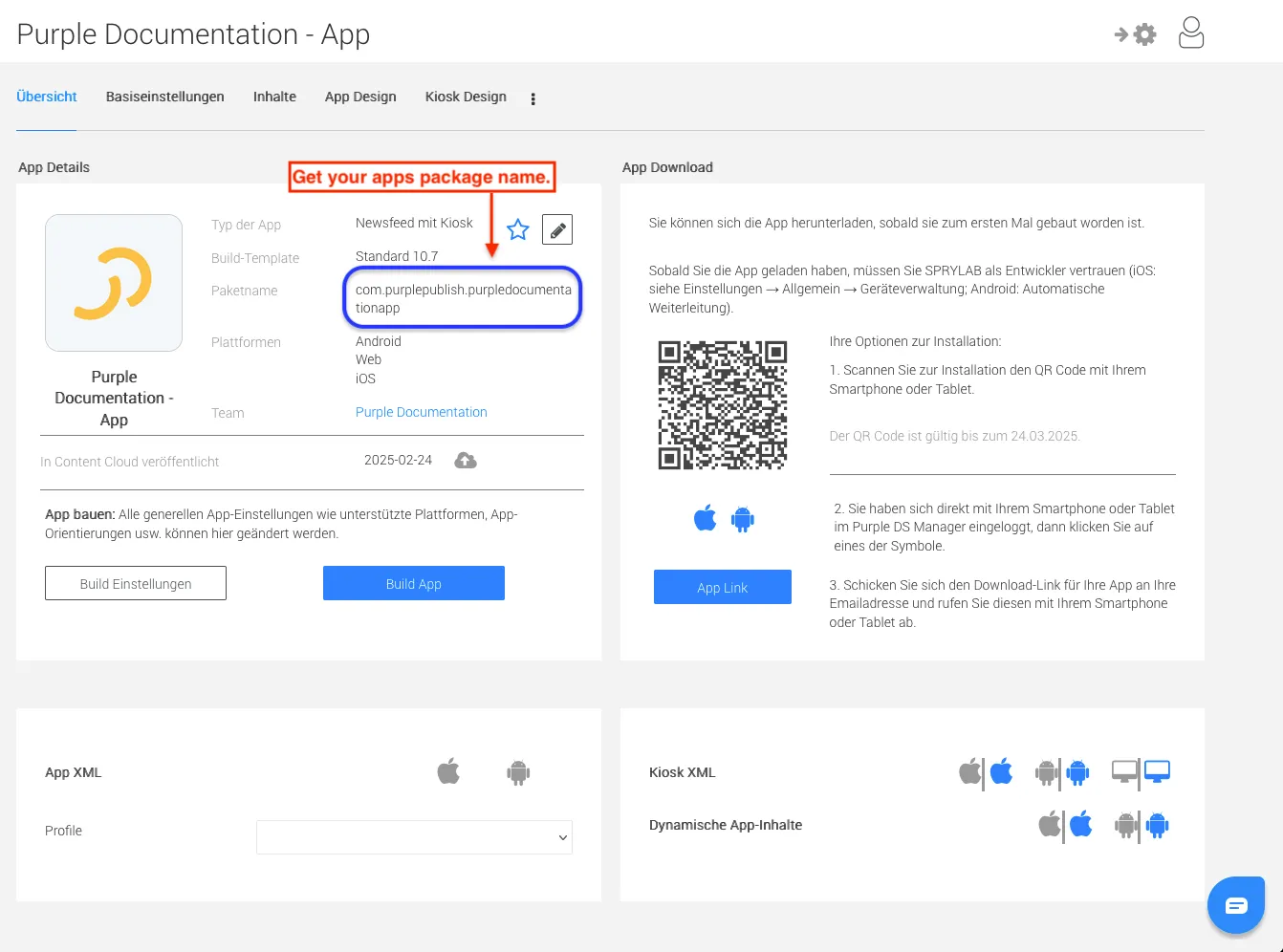Open the three-dot tab overflow menu
This screenshot has height=952, width=1283.
(533, 98)
